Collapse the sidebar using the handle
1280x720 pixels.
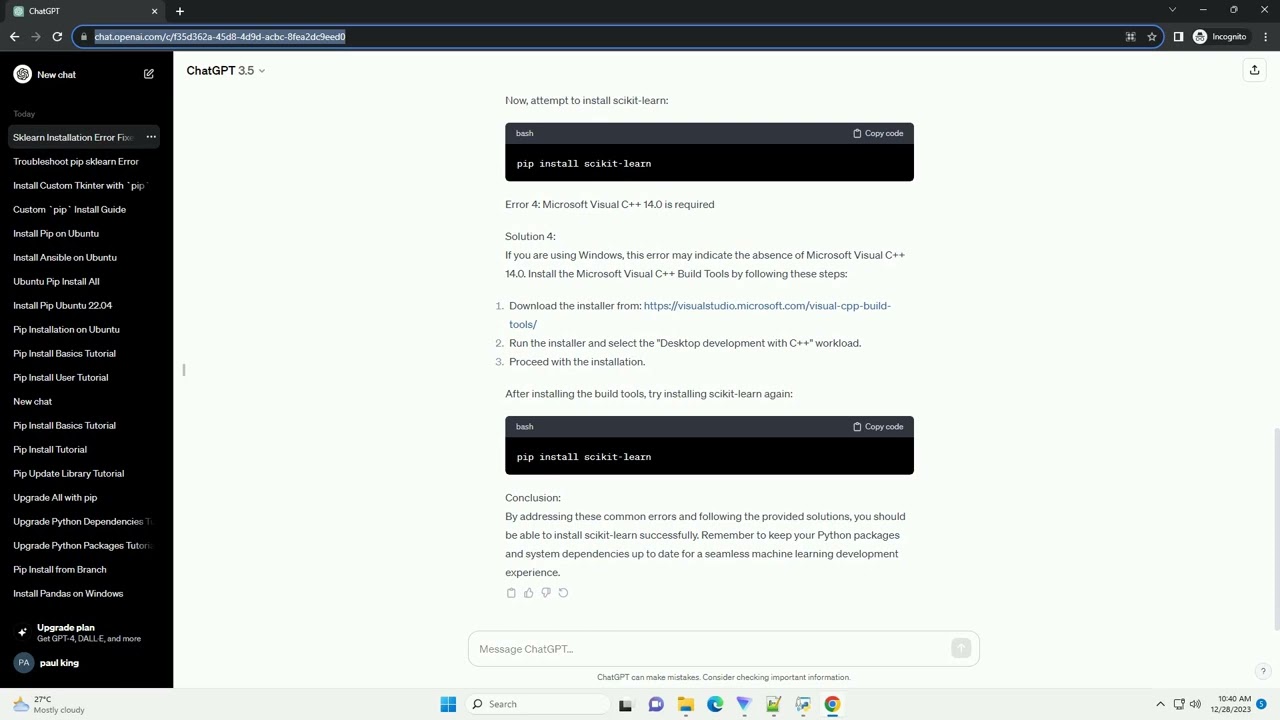pos(183,371)
